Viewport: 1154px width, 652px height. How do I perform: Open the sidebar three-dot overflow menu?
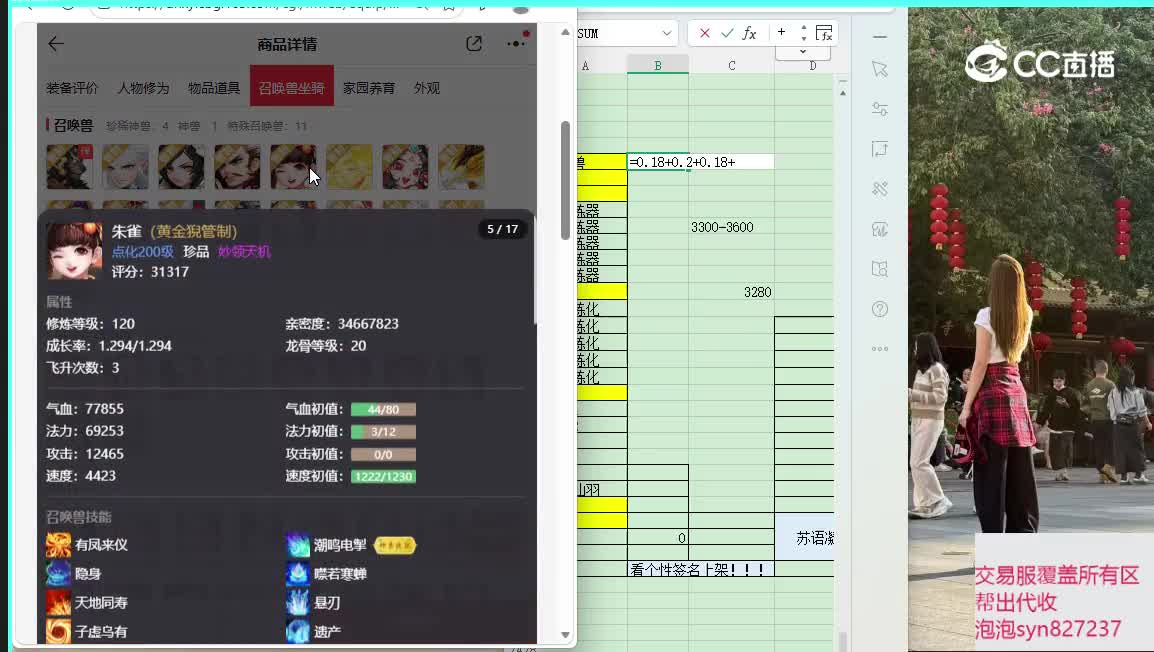pos(880,349)
